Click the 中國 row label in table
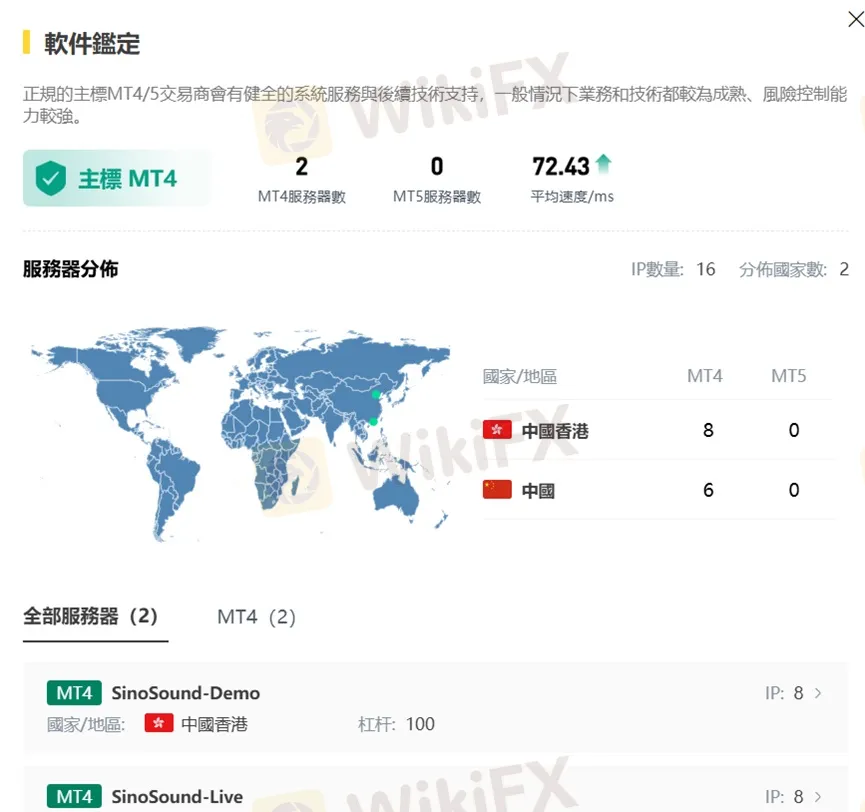 538,490
